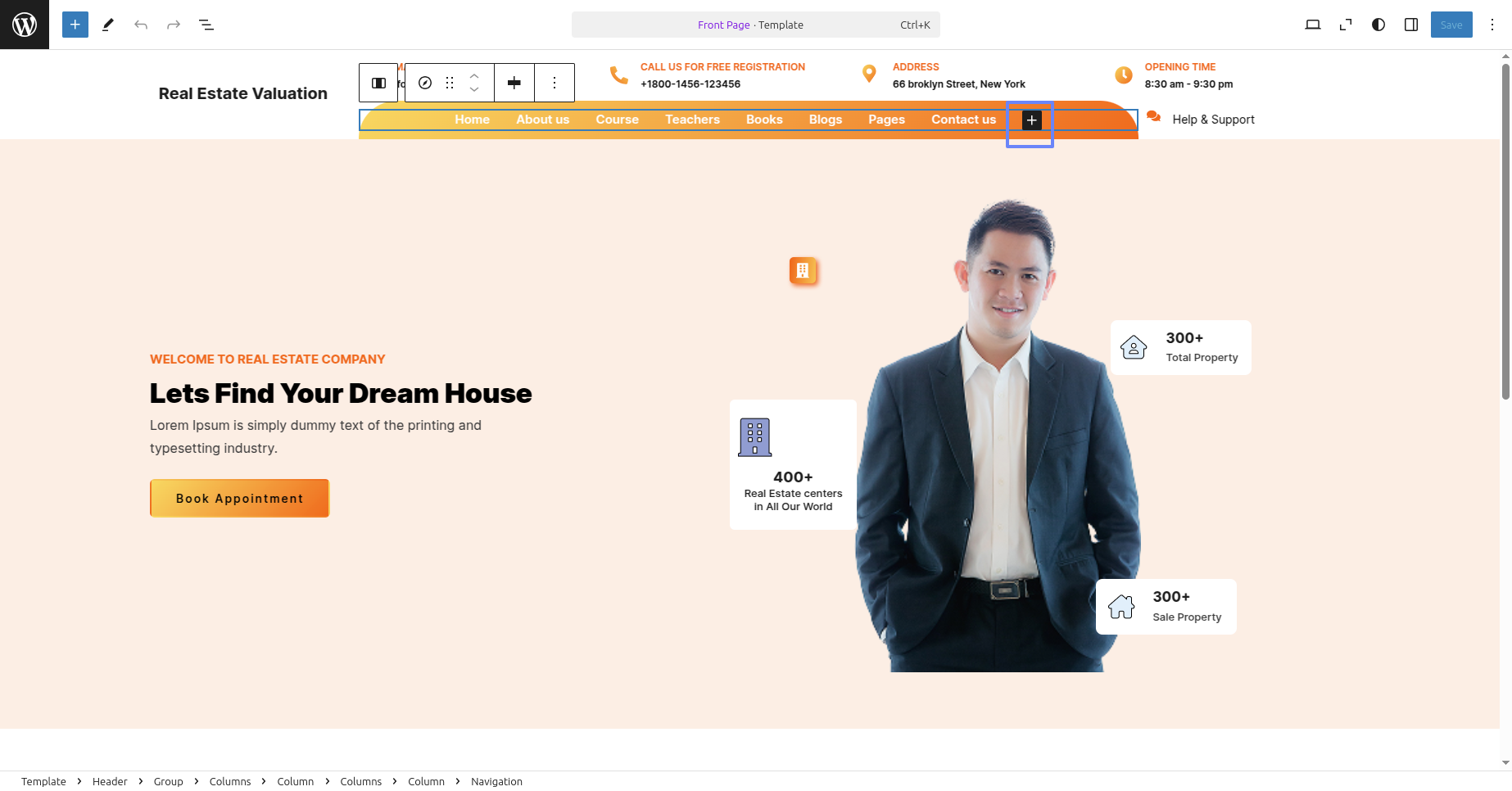Select the Blogs menu item
Screen dimensions: 1512x791
[x=826, y=120]
